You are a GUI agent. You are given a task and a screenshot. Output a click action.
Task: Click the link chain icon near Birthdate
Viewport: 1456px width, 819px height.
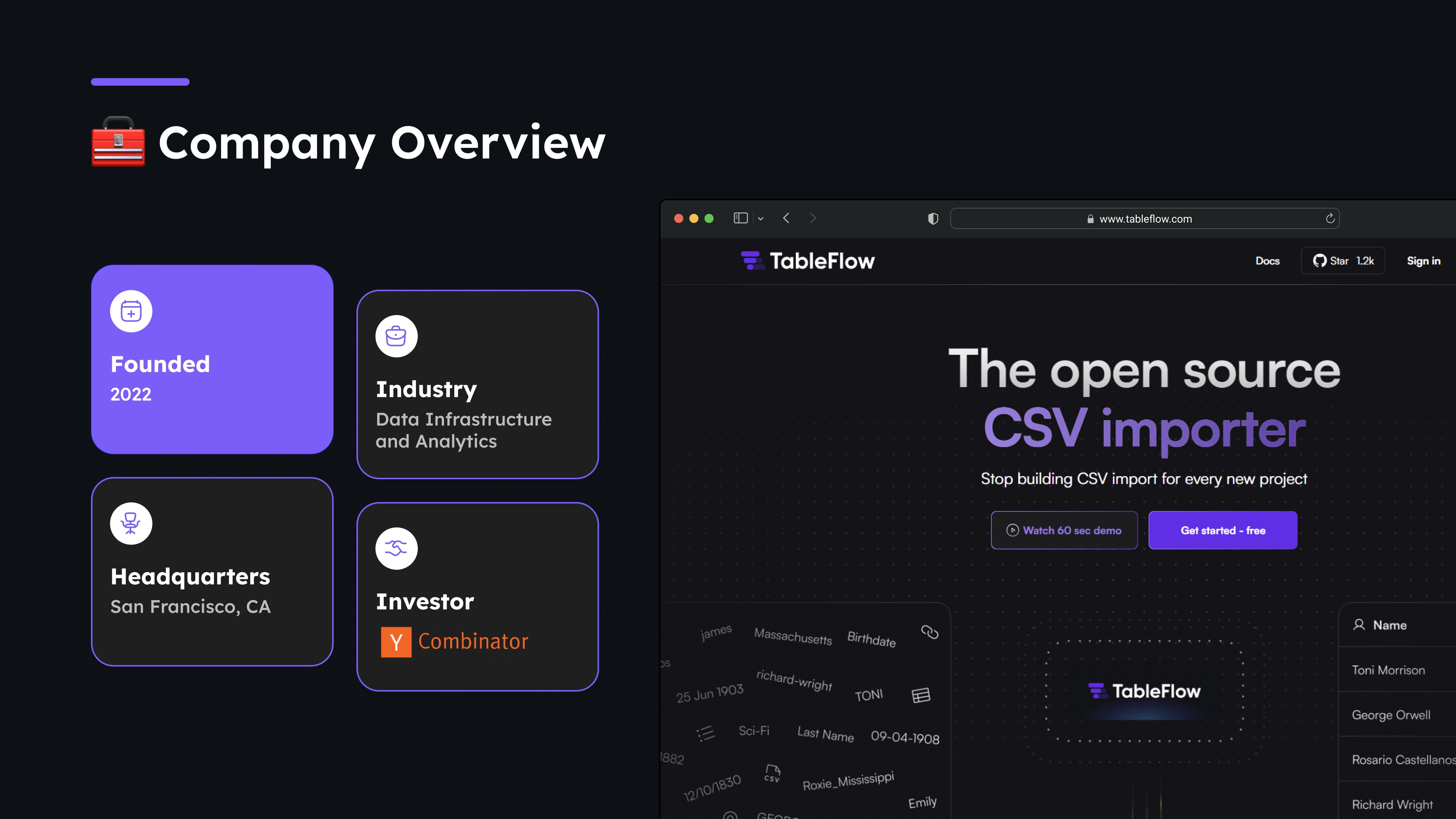930,632
